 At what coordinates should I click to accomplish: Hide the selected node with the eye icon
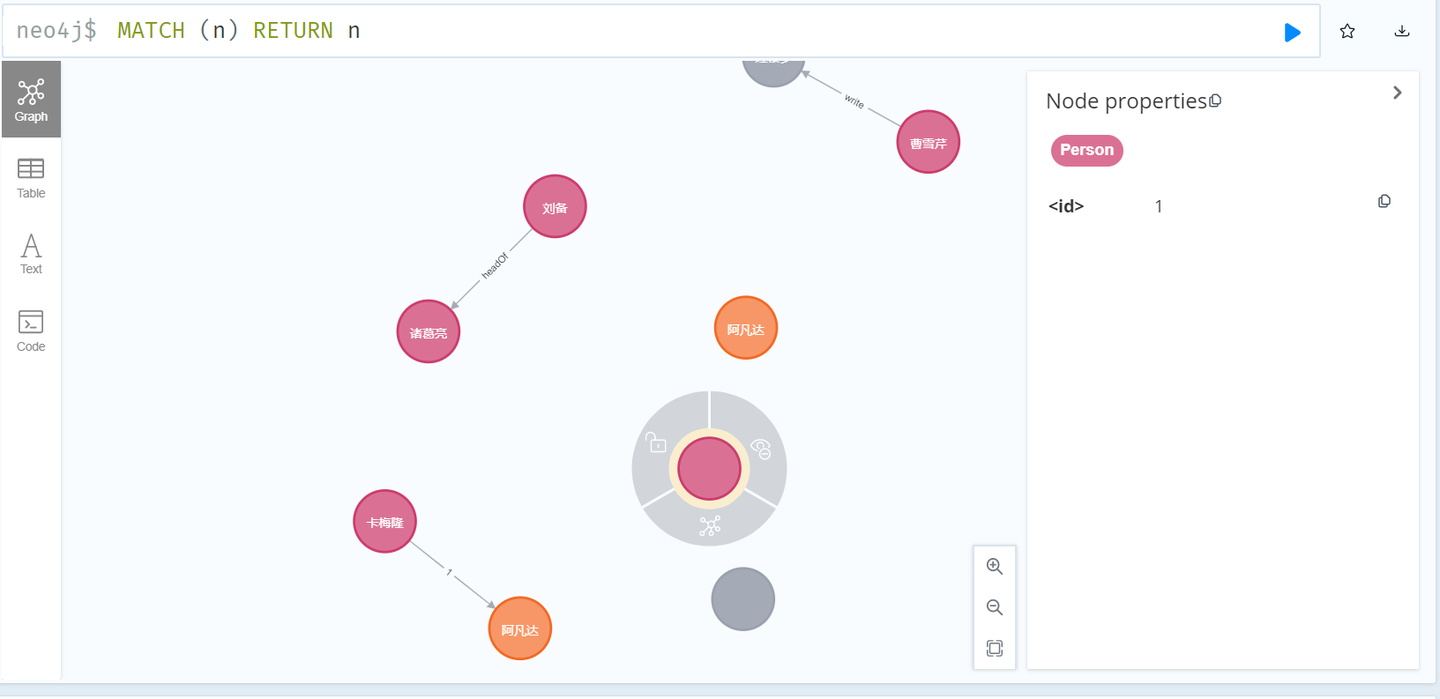click(761, 449)
